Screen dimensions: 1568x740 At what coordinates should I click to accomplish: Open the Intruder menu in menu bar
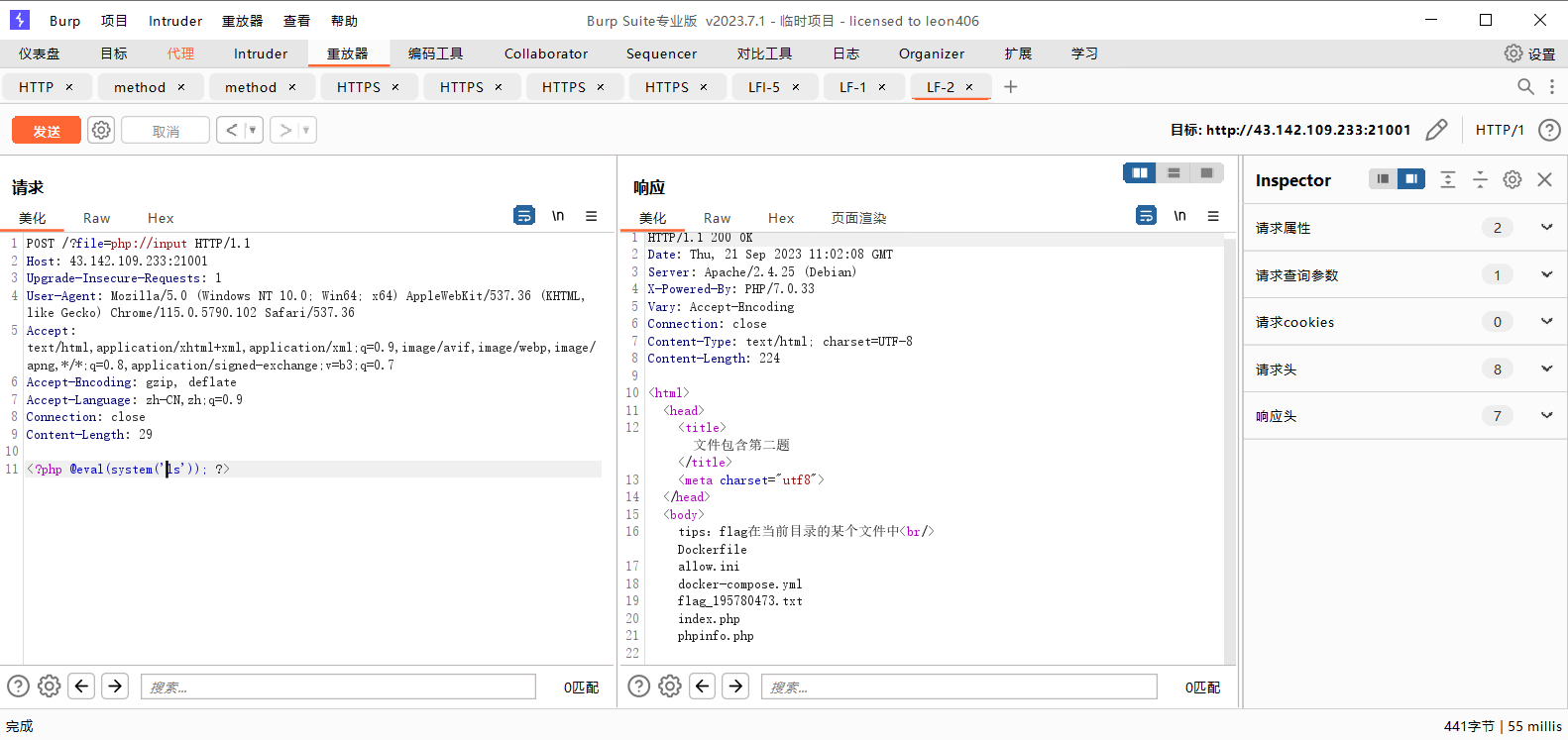pyautogui.click(x=175, y=21)
